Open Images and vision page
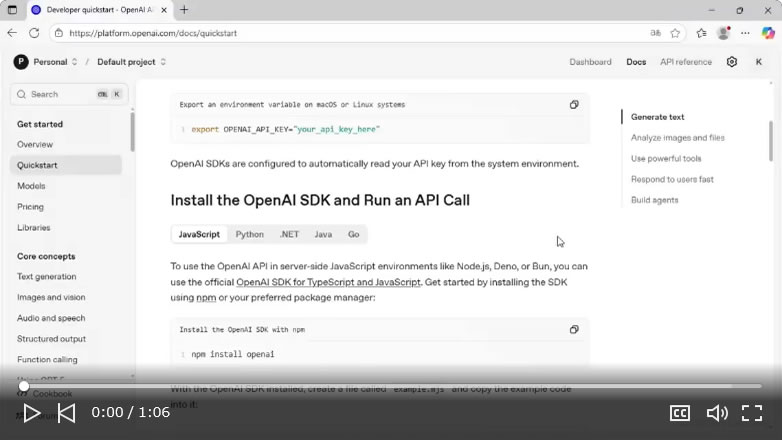Screen dimensions: 782x440 tap(51, 297)
